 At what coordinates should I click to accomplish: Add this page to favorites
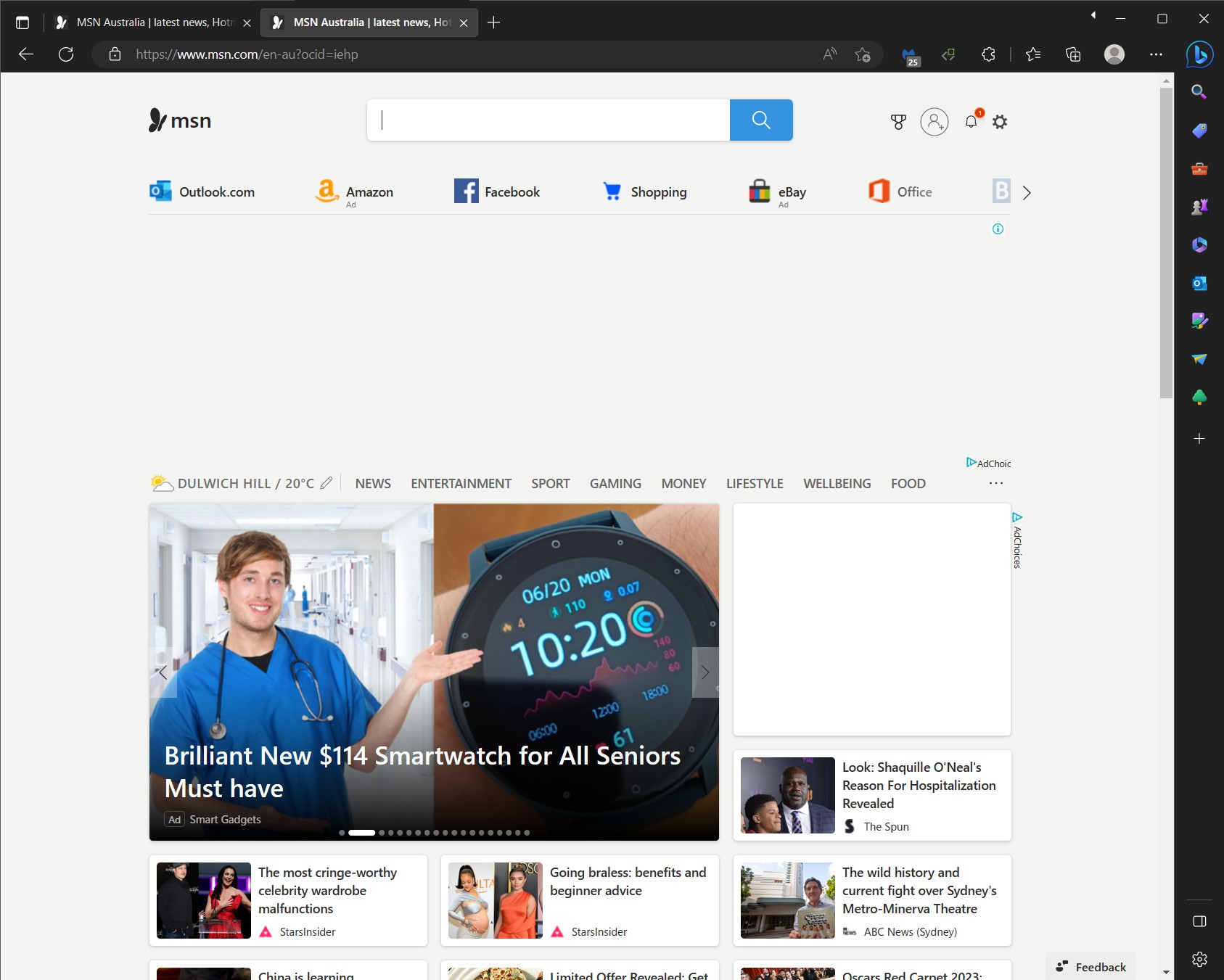(863, 54)
